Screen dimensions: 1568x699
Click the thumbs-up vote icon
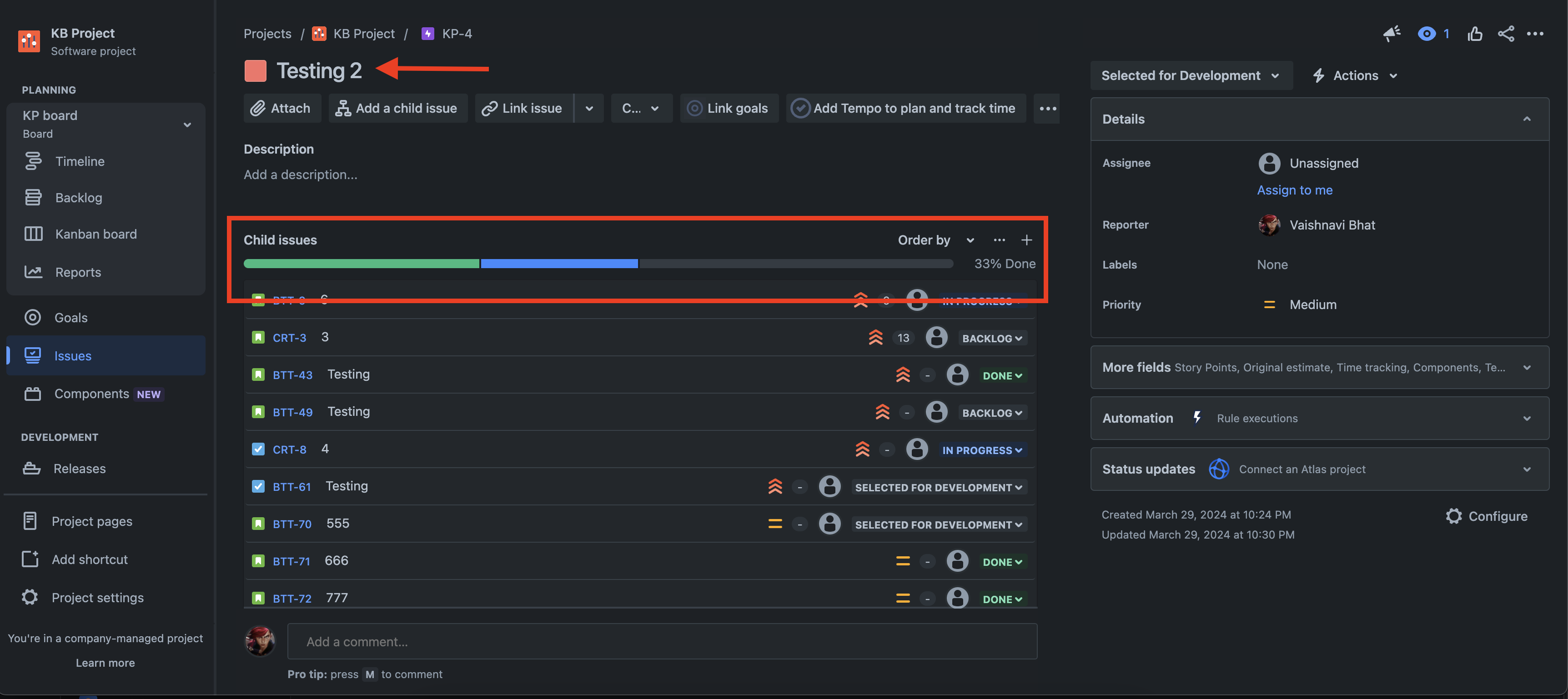(x=1474, y=34)
